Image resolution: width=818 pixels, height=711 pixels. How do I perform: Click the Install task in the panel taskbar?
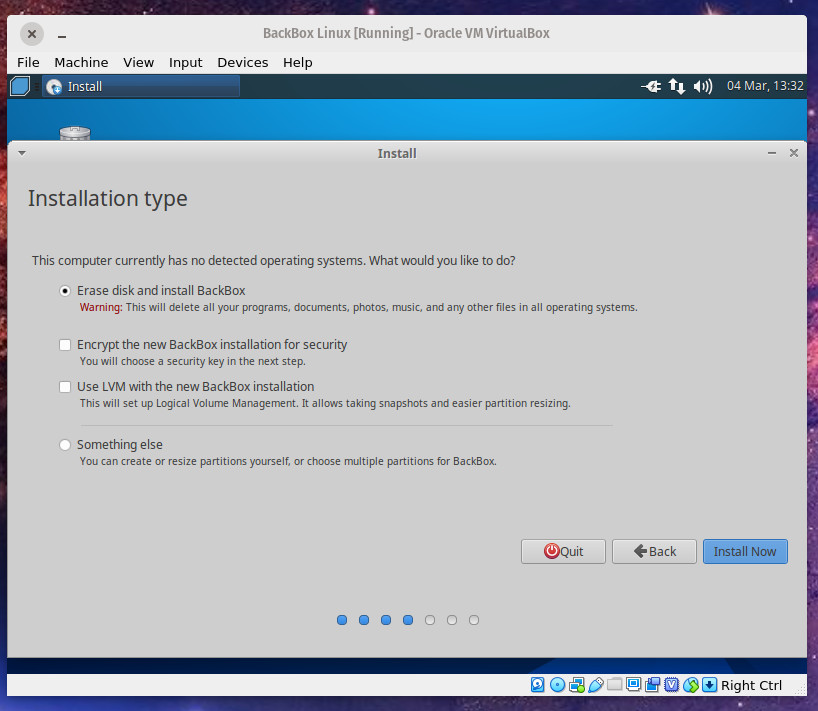coord(140,87)
